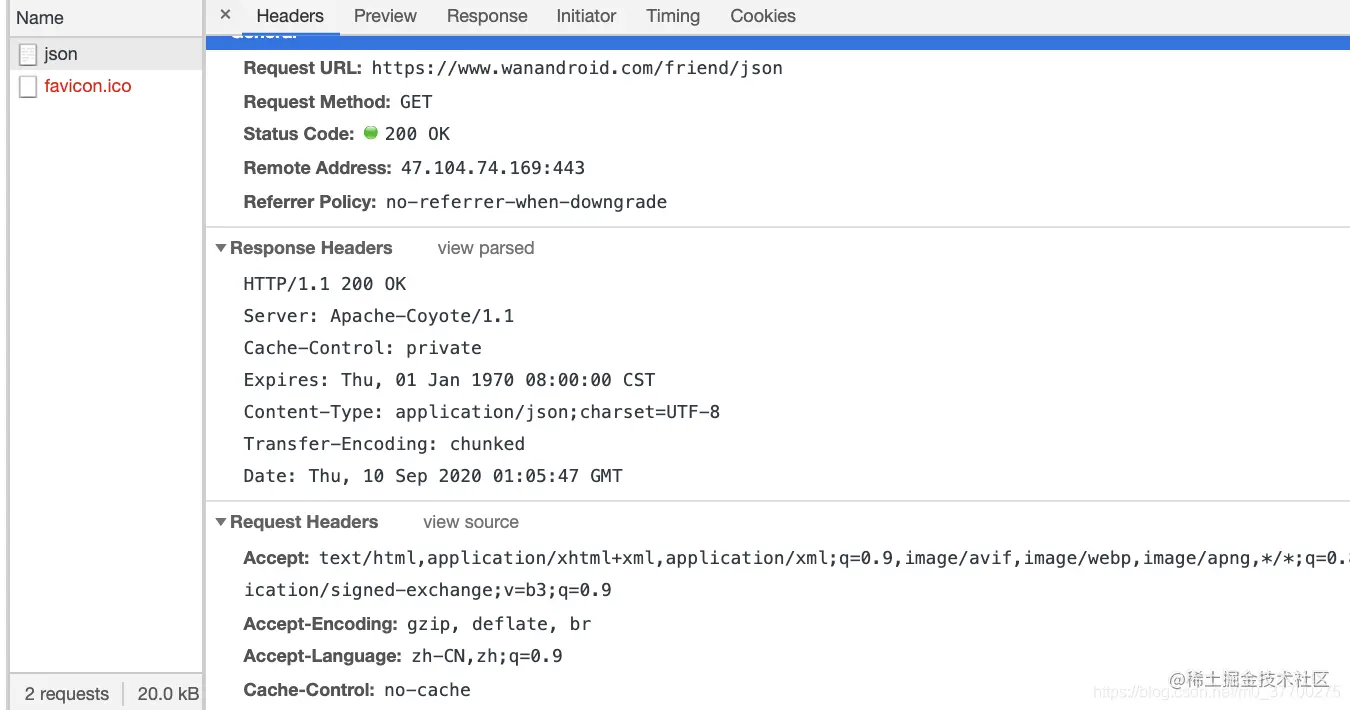1350x710 pixels.
Task: Click the Accept-Language zh-CN value
Action: (487, 656)
